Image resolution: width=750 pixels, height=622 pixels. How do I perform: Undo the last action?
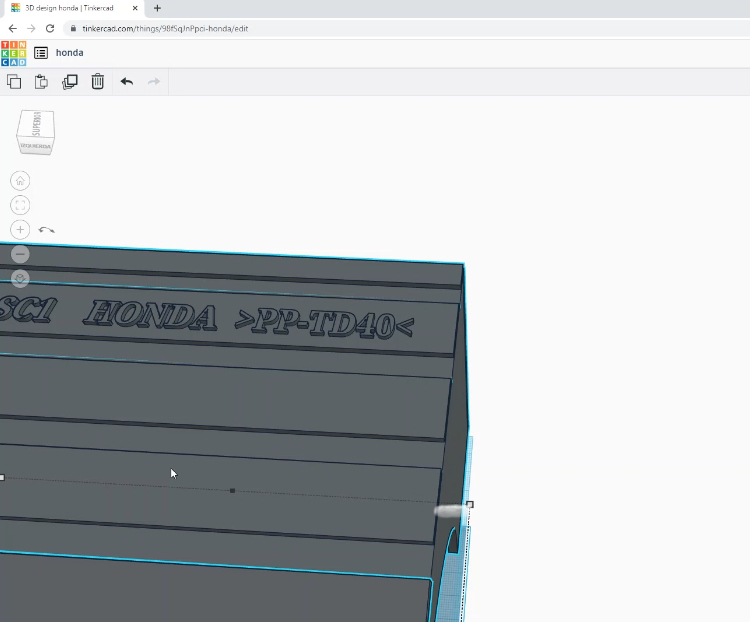(127, 82)
